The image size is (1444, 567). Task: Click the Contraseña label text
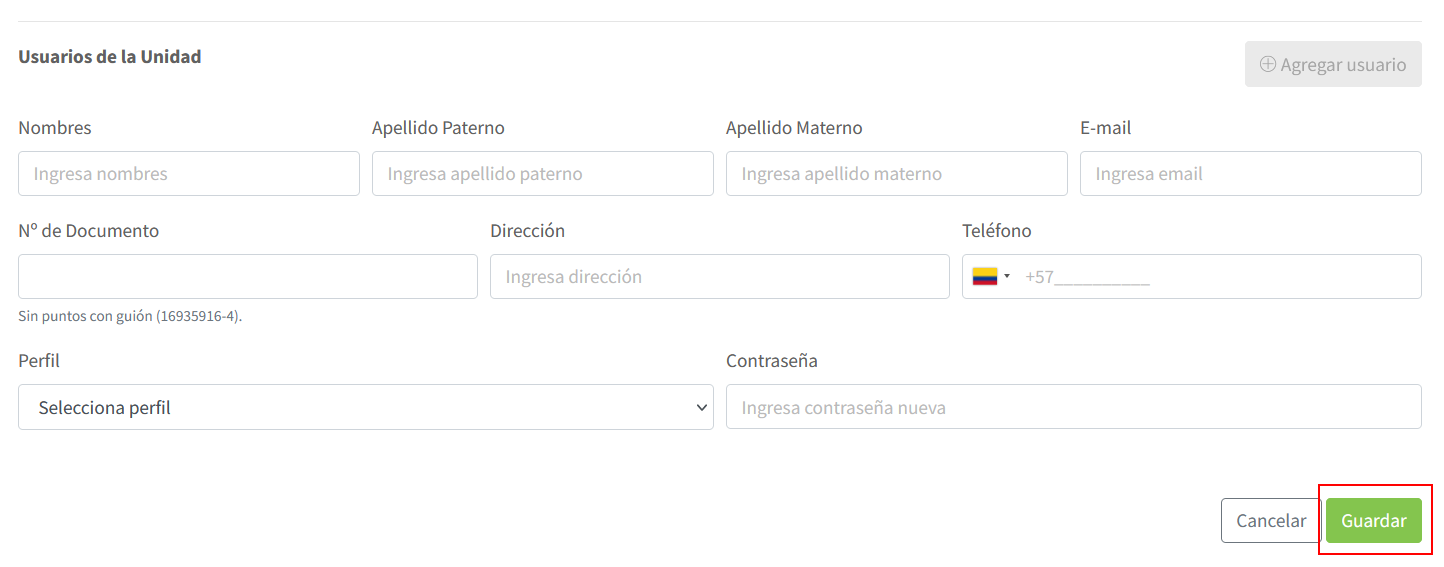tap(772, 361)
